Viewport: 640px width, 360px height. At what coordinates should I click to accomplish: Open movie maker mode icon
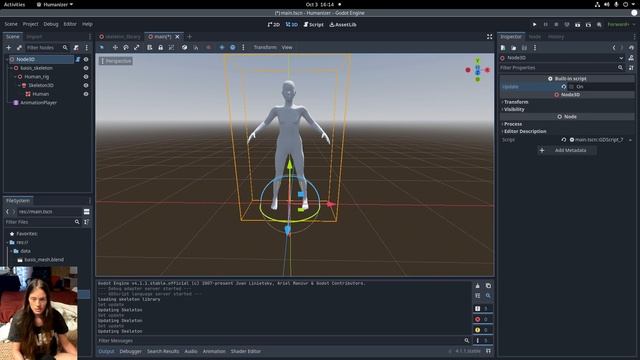point(599,24)
